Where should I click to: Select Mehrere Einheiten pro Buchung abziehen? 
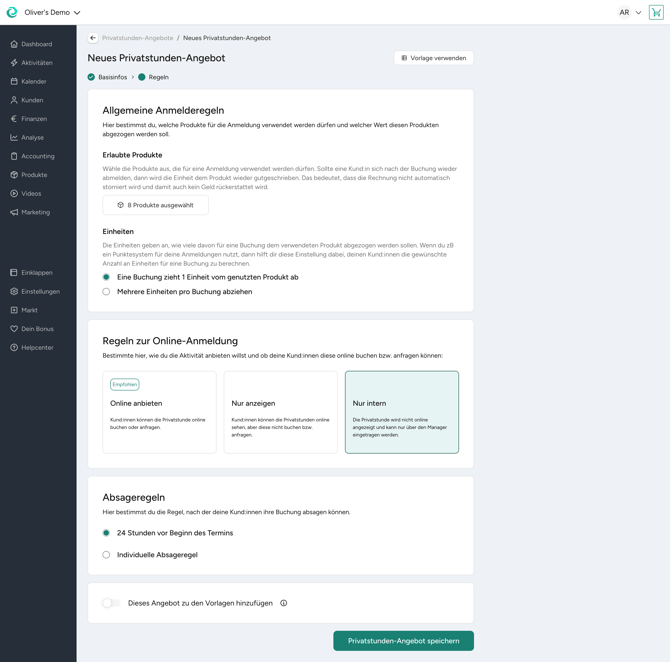[x=107, y=292]
